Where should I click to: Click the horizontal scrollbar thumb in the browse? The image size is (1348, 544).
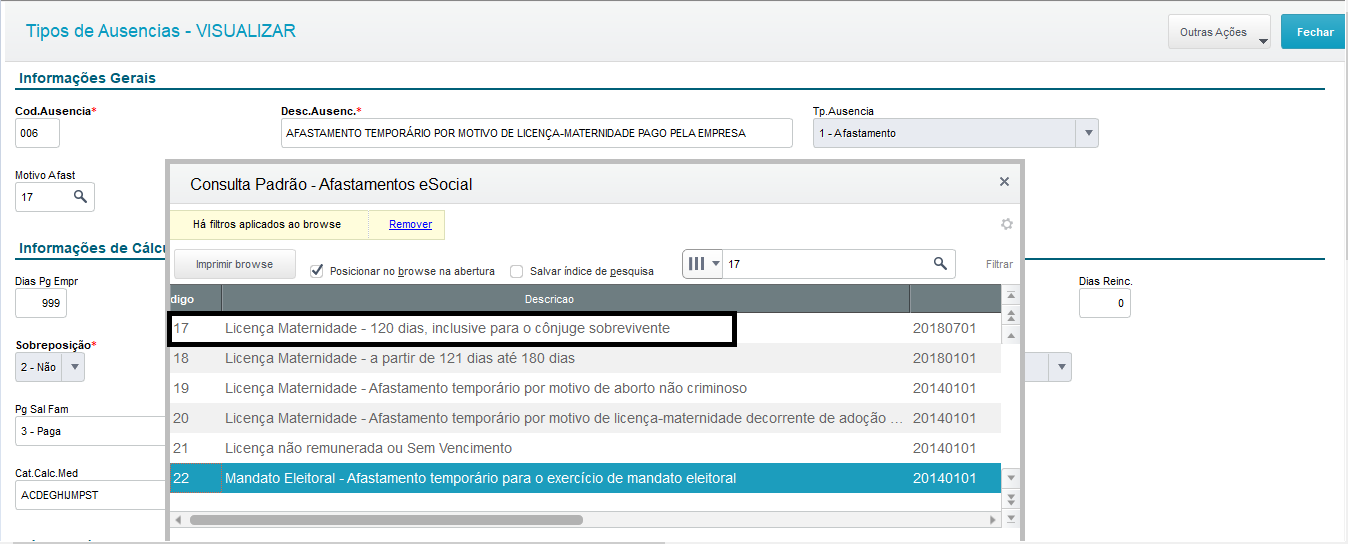(x=386, y=520)
